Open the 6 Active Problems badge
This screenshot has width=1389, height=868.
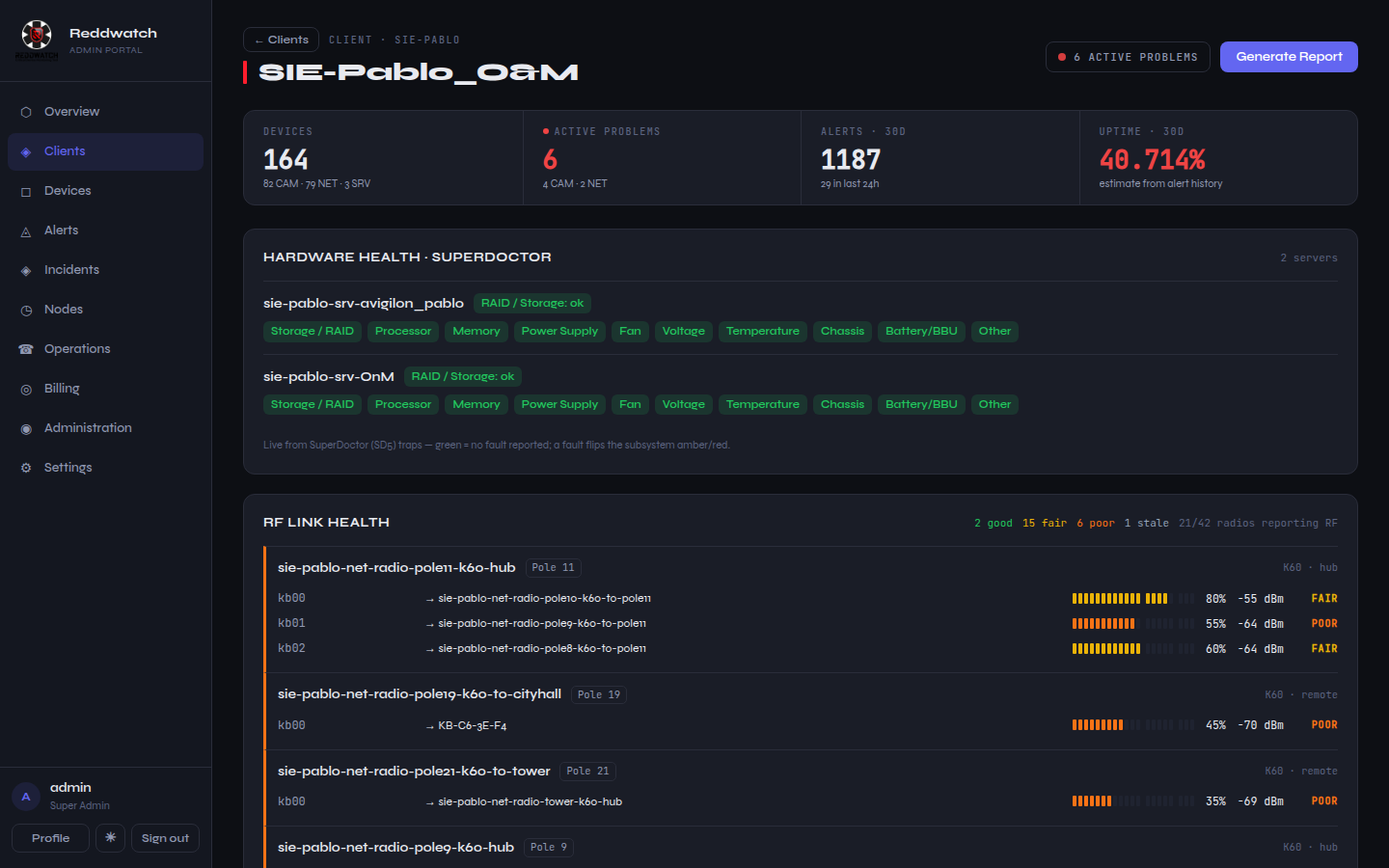pos(1128,57)
